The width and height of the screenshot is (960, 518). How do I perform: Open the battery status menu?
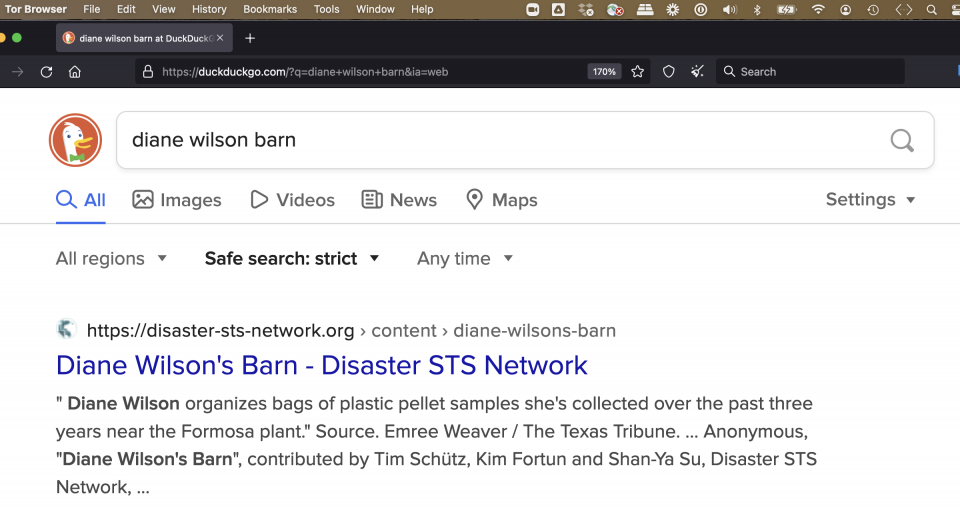coord(786,9)
